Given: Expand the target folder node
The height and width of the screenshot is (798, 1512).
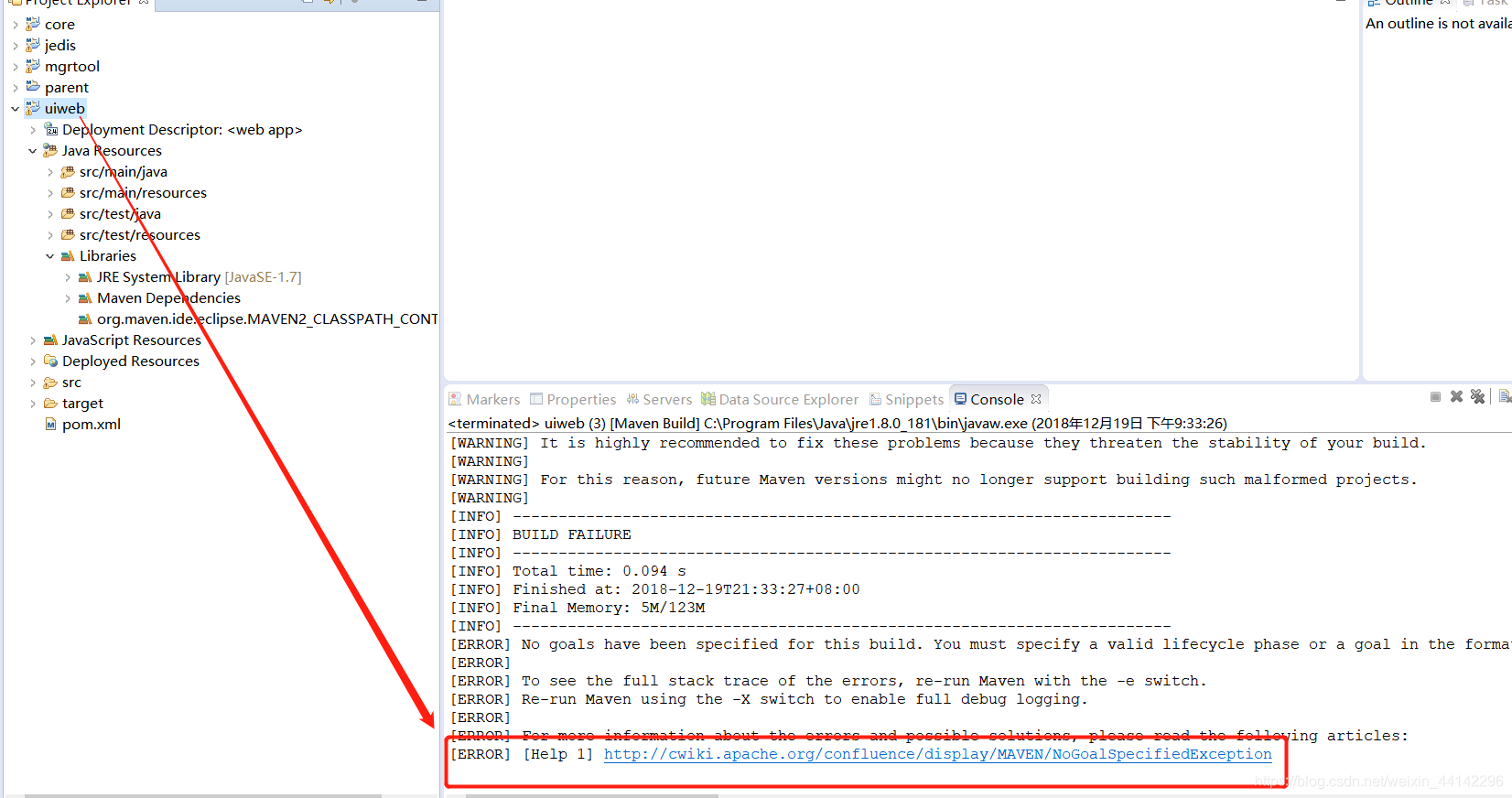Looking at the screenshot, I should [33, 404].
